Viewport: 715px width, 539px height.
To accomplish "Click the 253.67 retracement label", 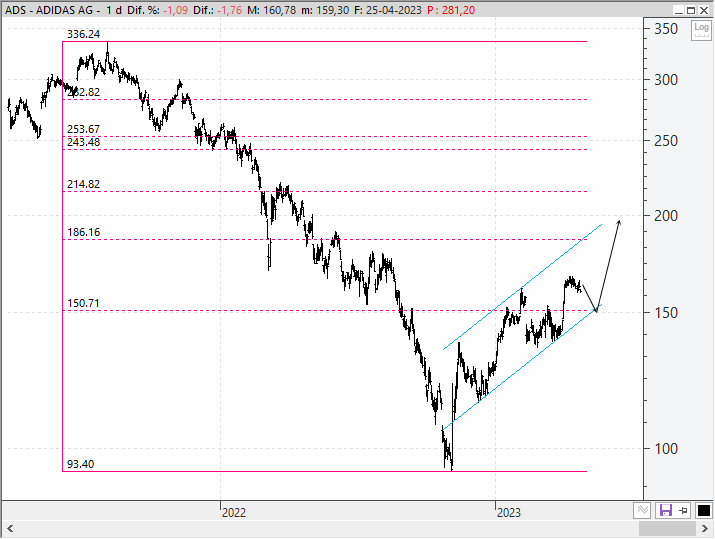I will pos(83,129).
